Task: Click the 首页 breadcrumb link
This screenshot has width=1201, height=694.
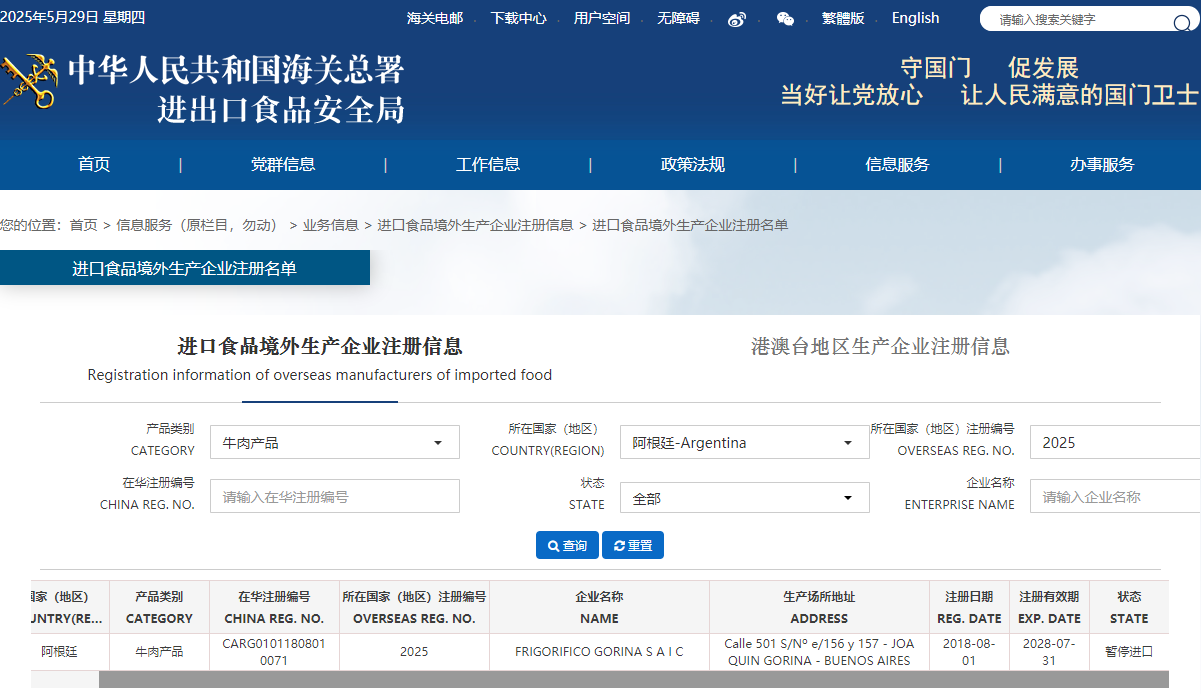Action: (x=83, y=225)
